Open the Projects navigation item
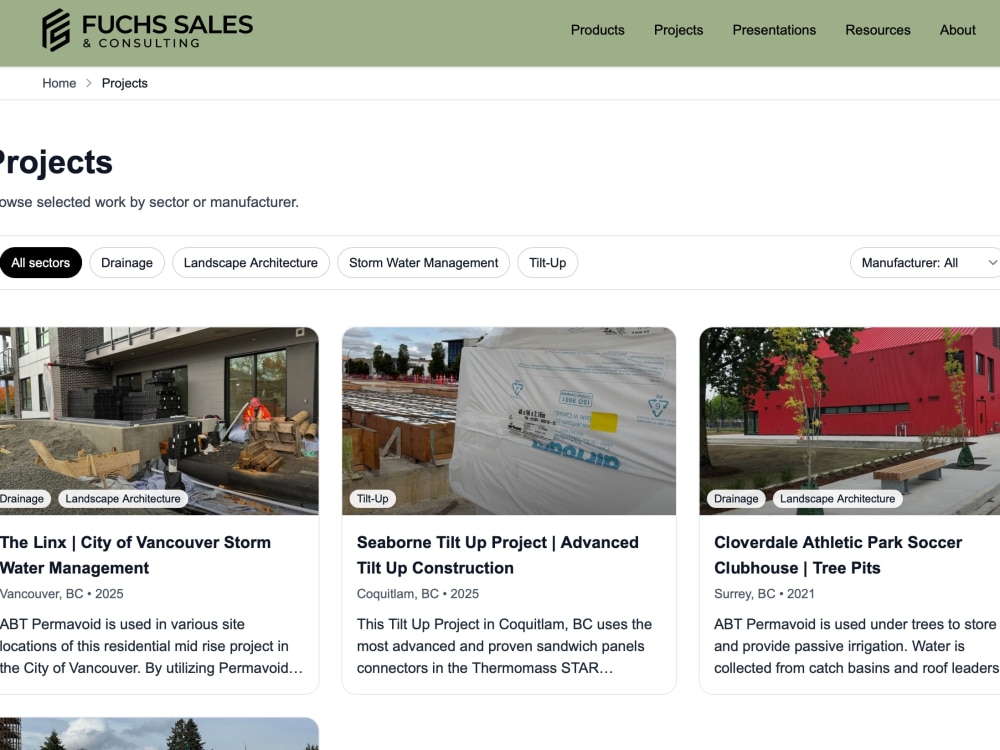 pyautogui.click(x=678, y=30)
